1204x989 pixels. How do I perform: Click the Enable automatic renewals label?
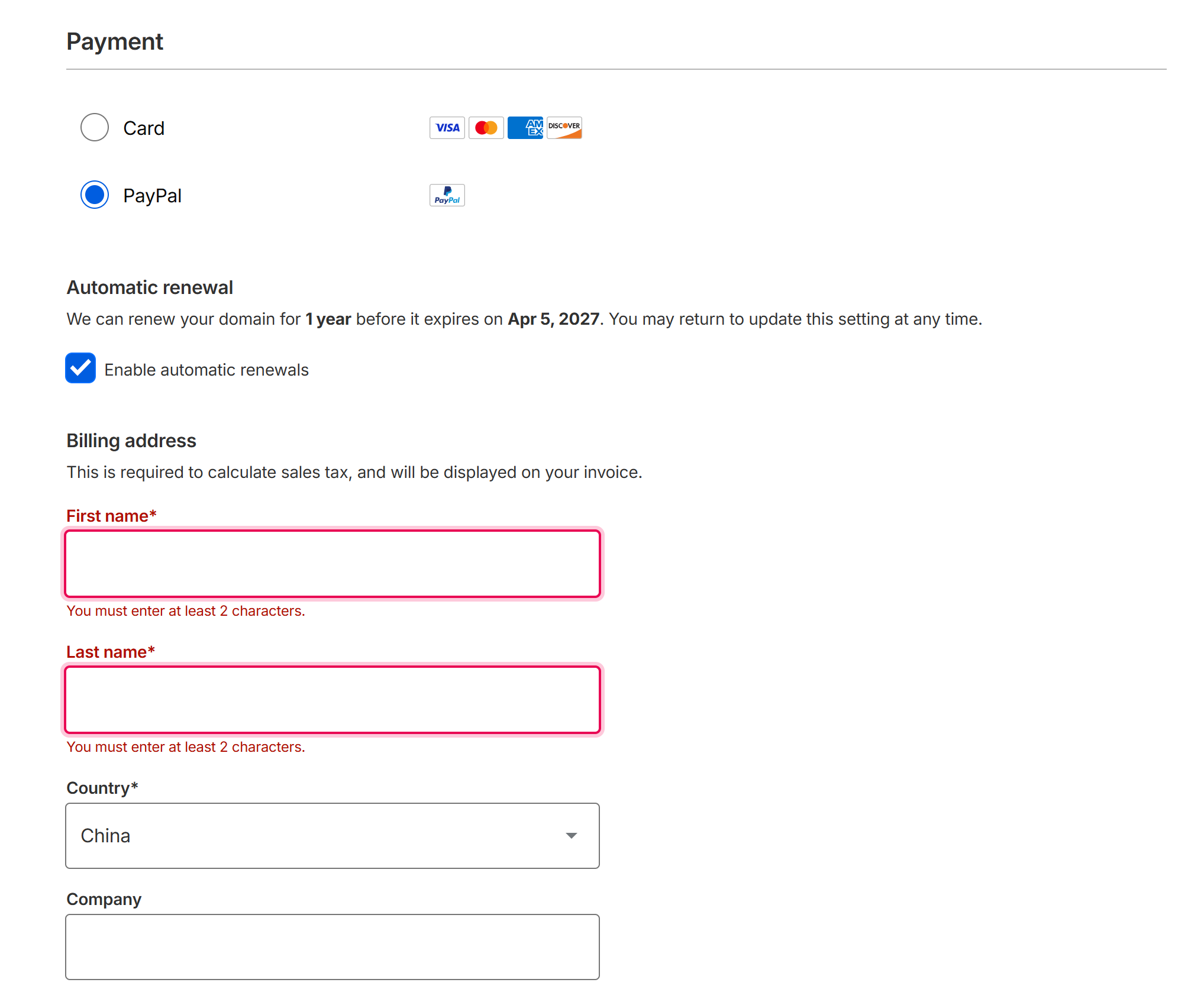click(206, 370)
